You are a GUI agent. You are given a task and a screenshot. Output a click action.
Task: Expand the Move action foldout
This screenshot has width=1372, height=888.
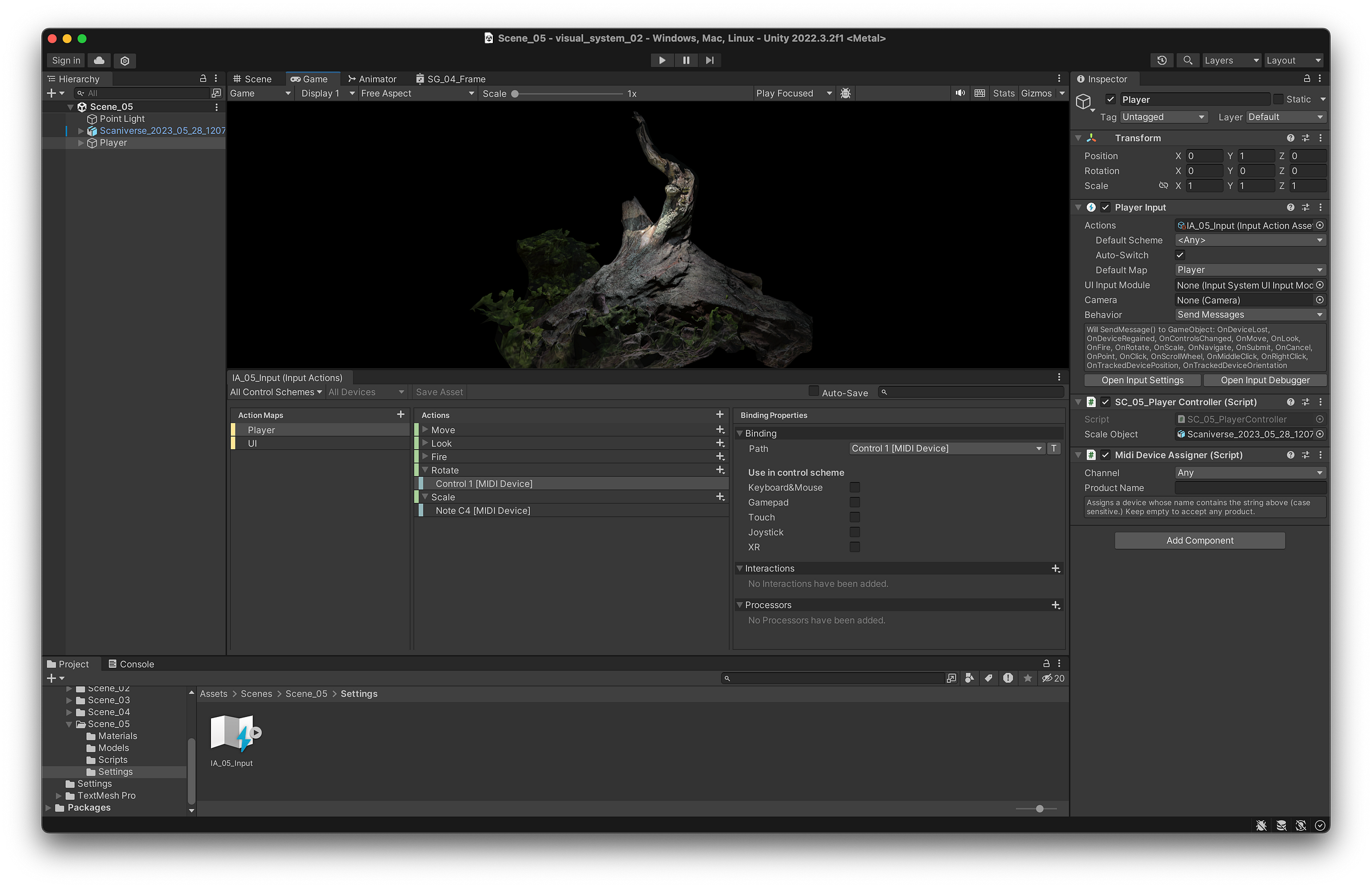tap(425, 429)
